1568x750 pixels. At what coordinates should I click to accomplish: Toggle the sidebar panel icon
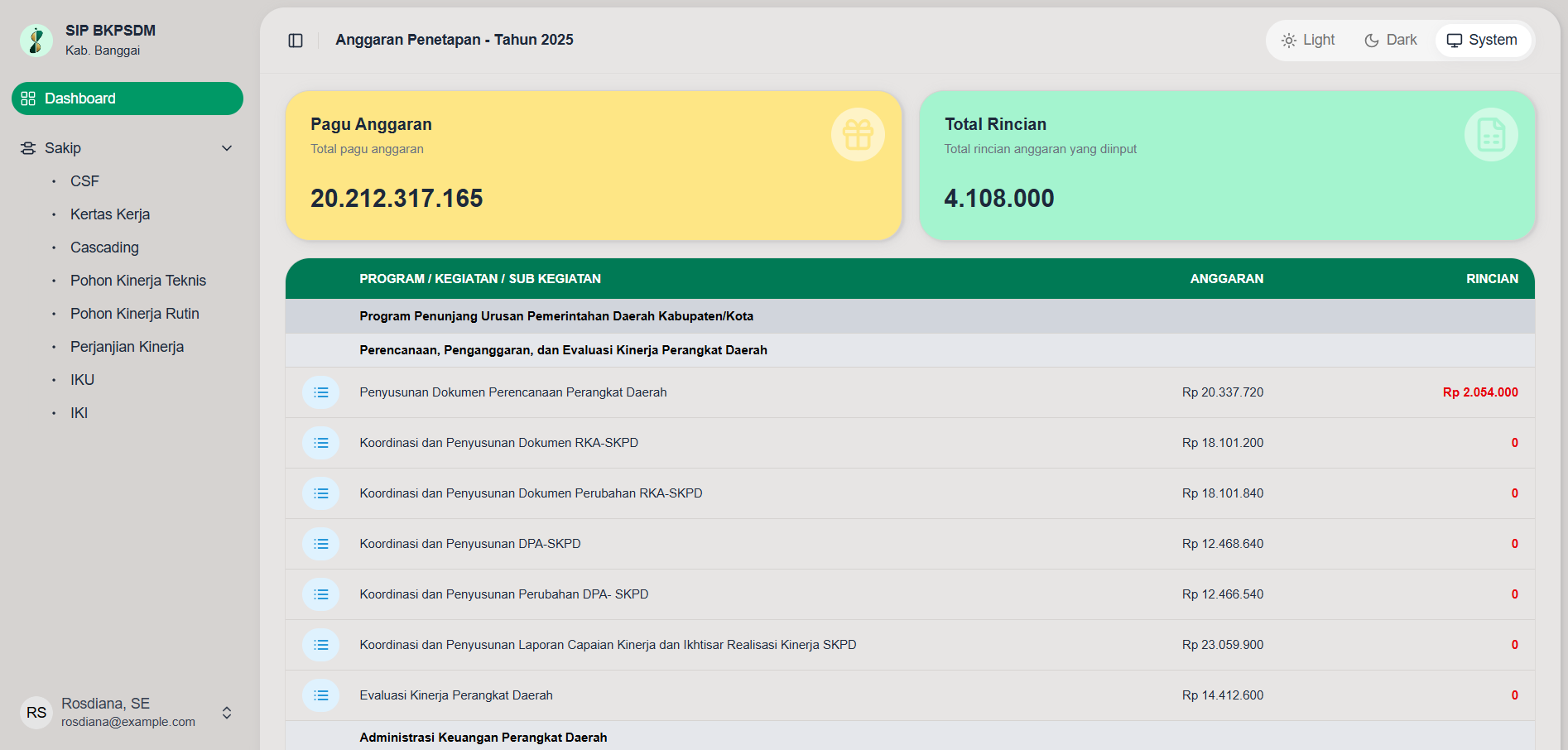tap(296, 41)
